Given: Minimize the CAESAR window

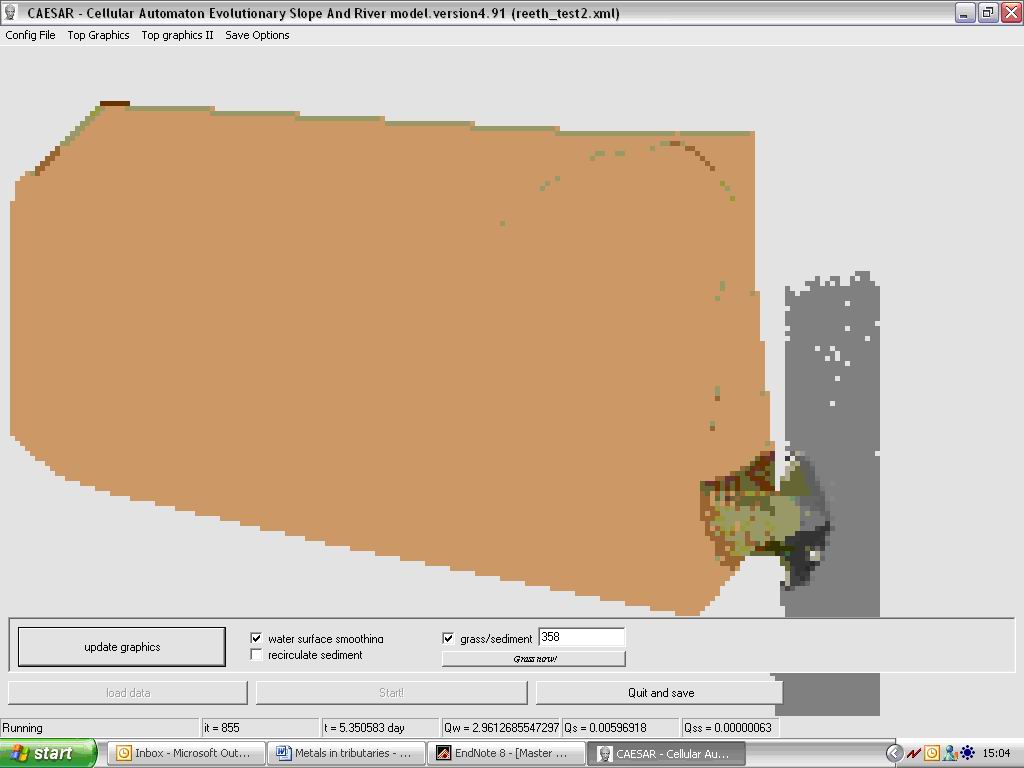Looking at the screenshot, I should [x=965, y=13].
